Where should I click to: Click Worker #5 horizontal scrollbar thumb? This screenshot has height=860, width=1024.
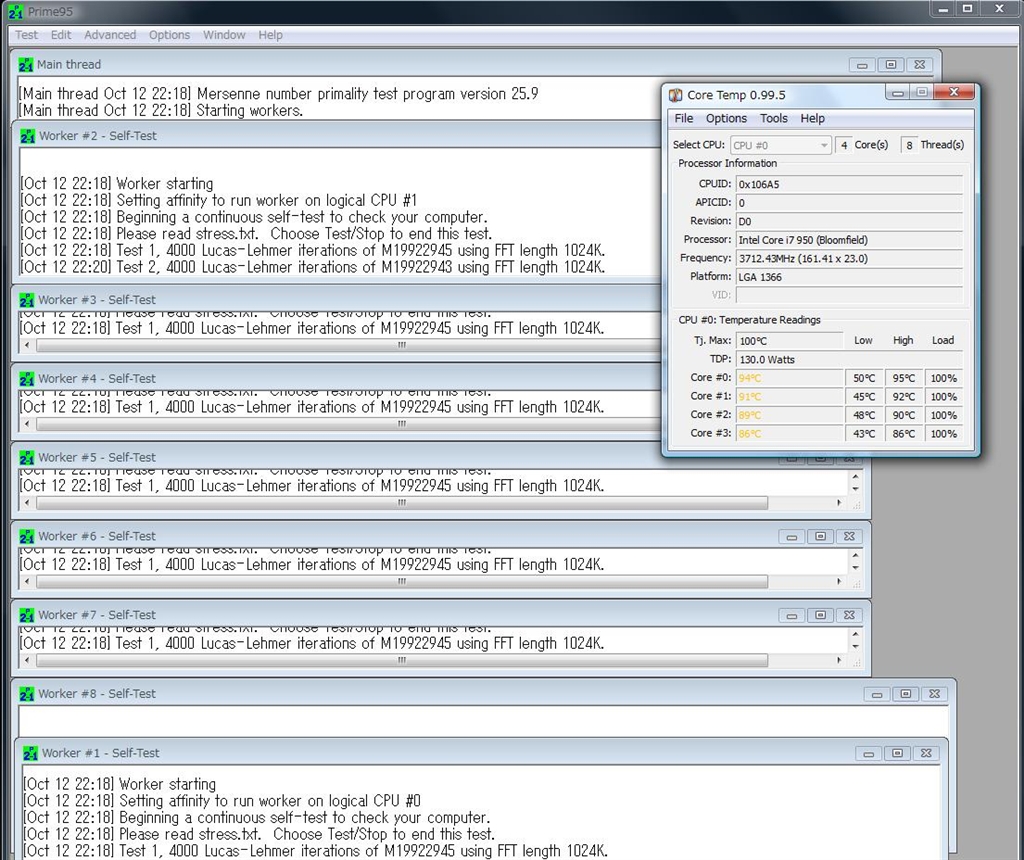402,503
